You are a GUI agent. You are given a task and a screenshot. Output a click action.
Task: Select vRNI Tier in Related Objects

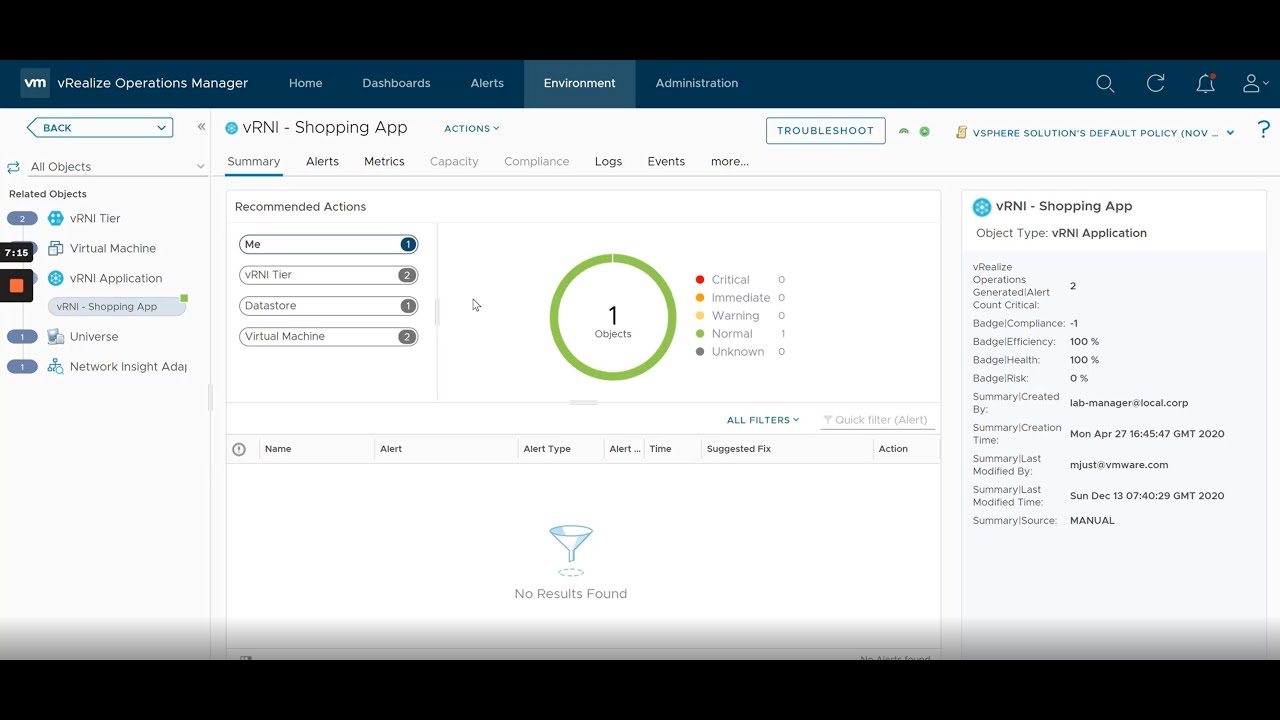coord(95,218)
